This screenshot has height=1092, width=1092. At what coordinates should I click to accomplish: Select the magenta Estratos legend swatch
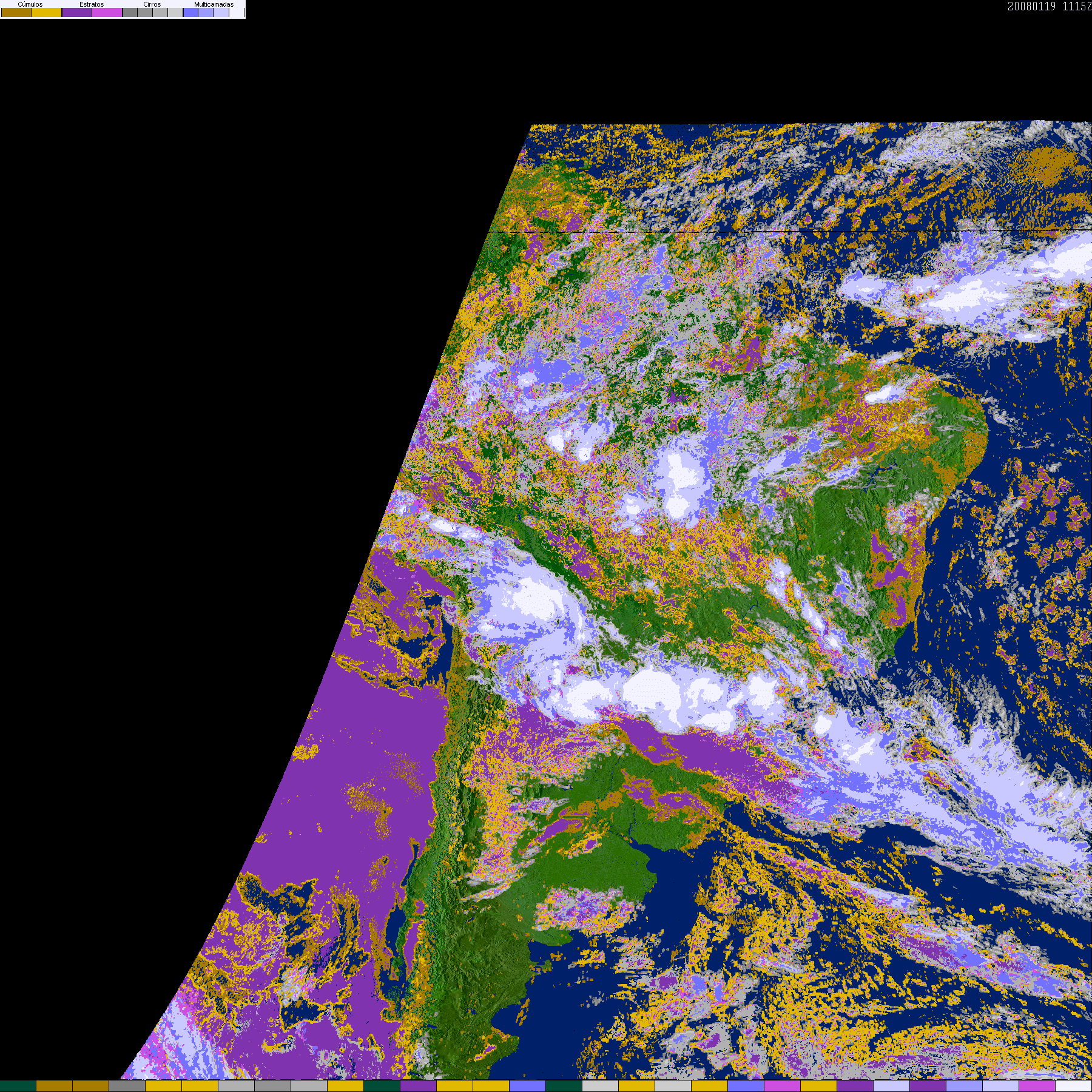[x=107, y=12]
